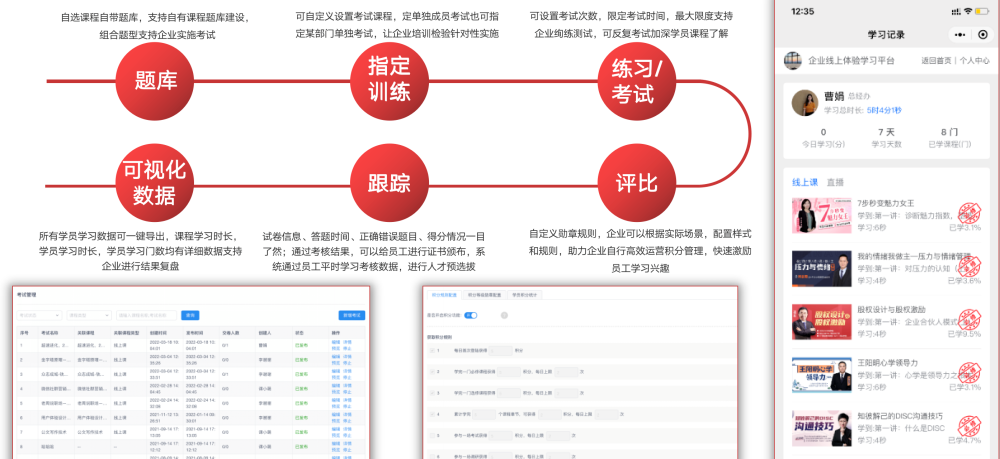
Task: Click the help icon beside points toggle
Action: pyautogui.click(x=504, y=316)
